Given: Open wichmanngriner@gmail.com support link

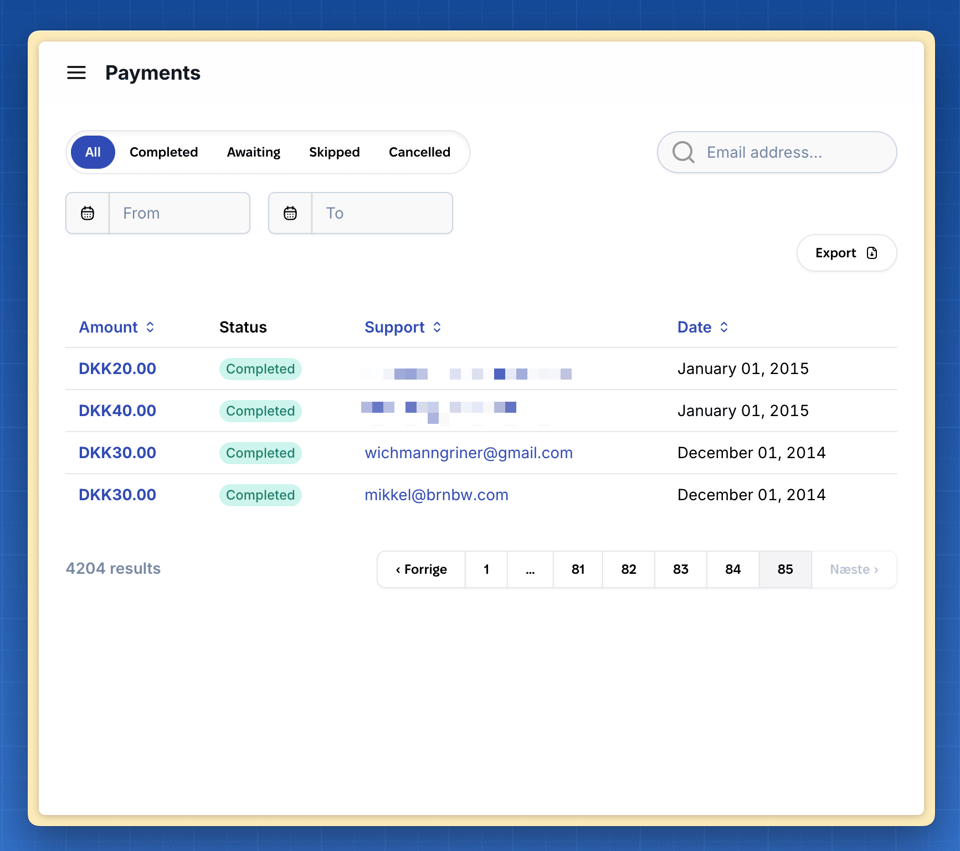Looking at the screenshot, I should [x=468, y=453].
